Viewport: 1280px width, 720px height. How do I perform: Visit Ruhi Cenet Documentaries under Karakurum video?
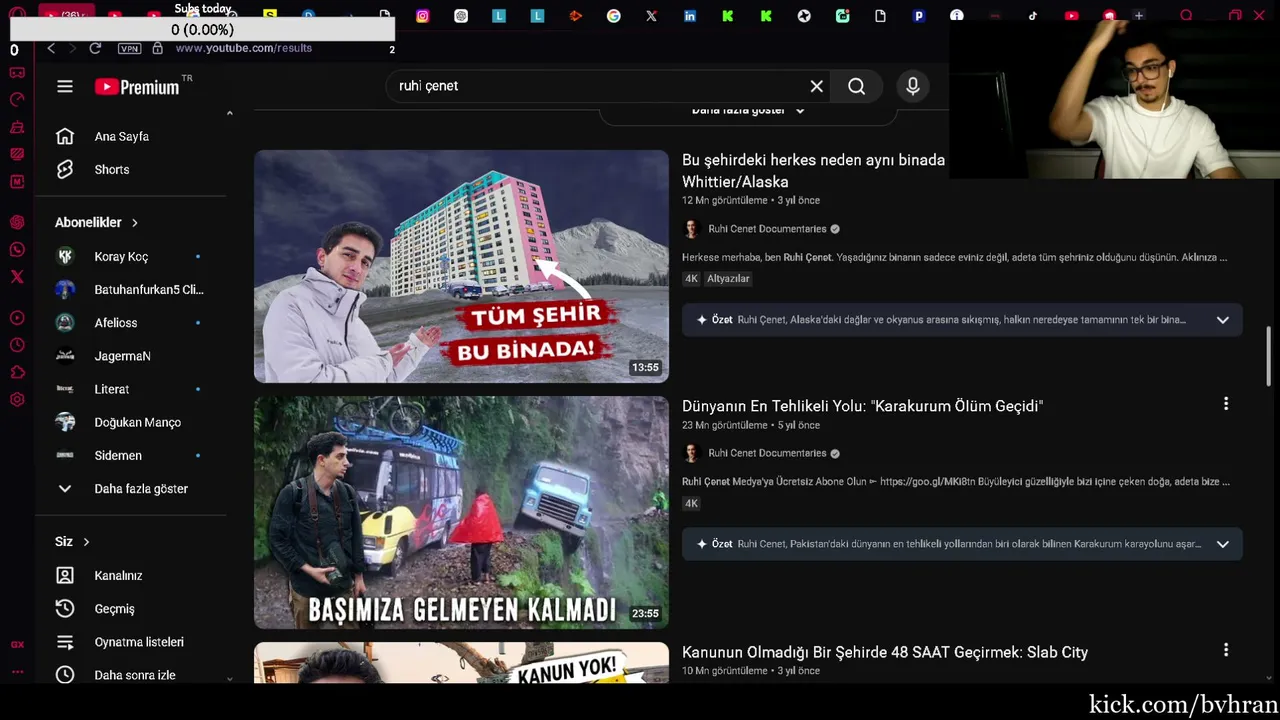point(767,453)
